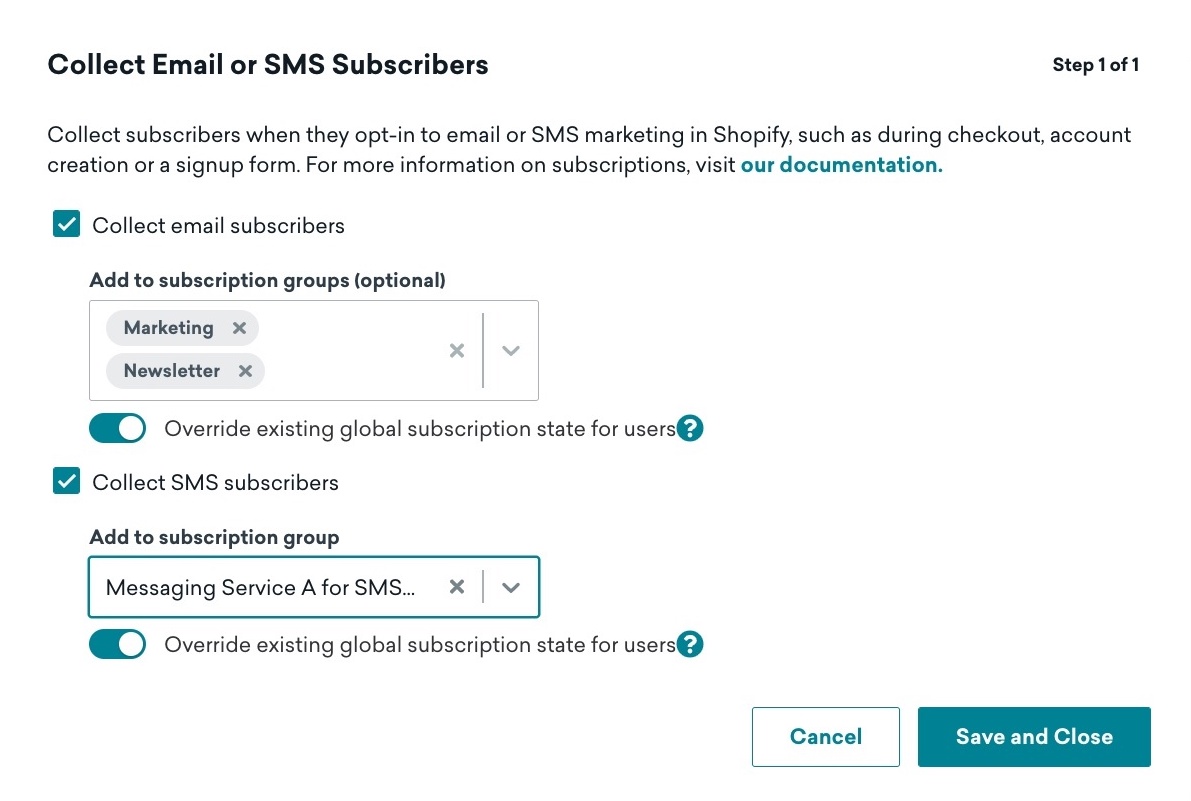Remove the Newsletter subscription group tag

click(x=245, y=371)
